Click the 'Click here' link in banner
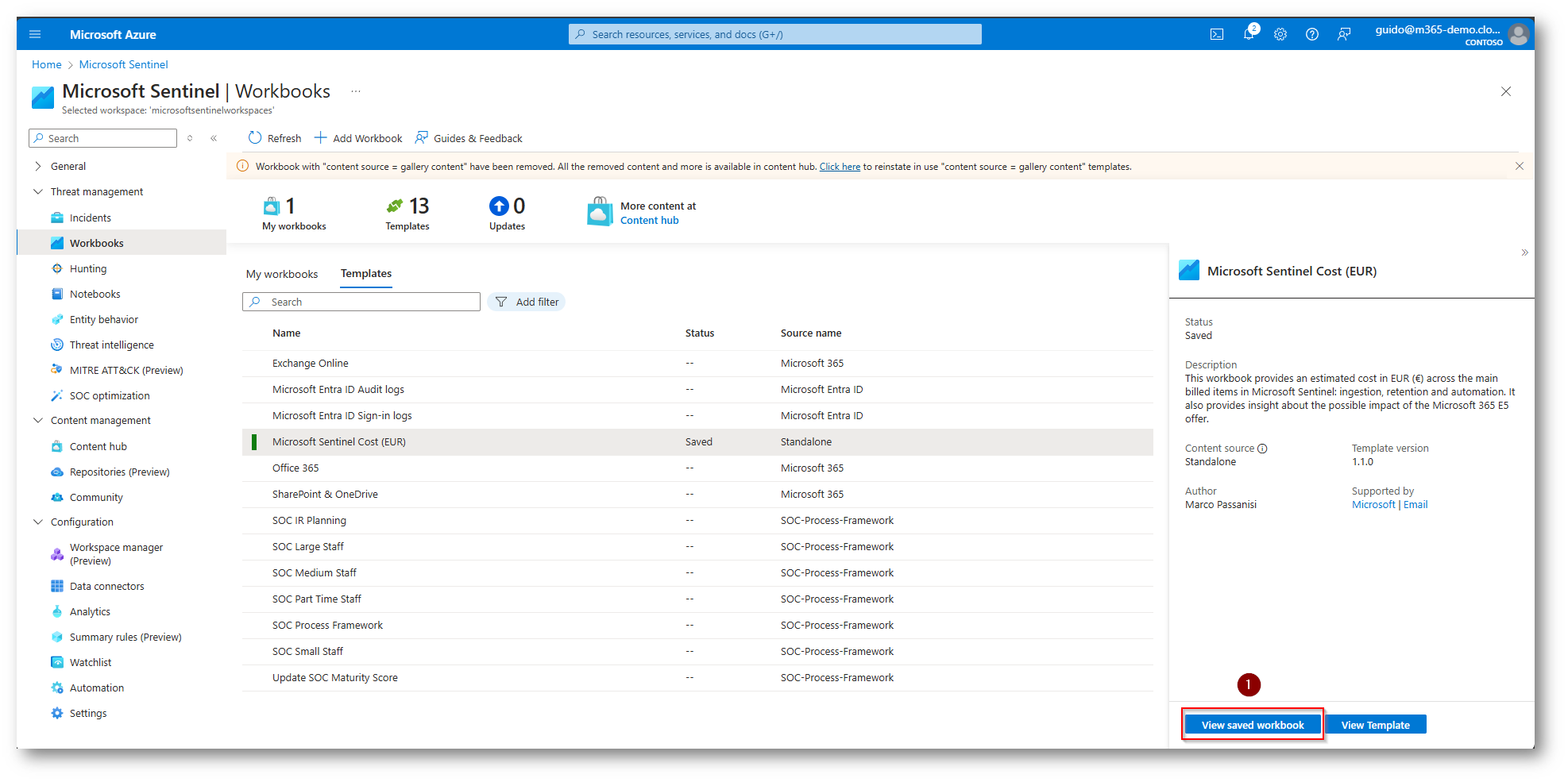 tap(840, 167)
